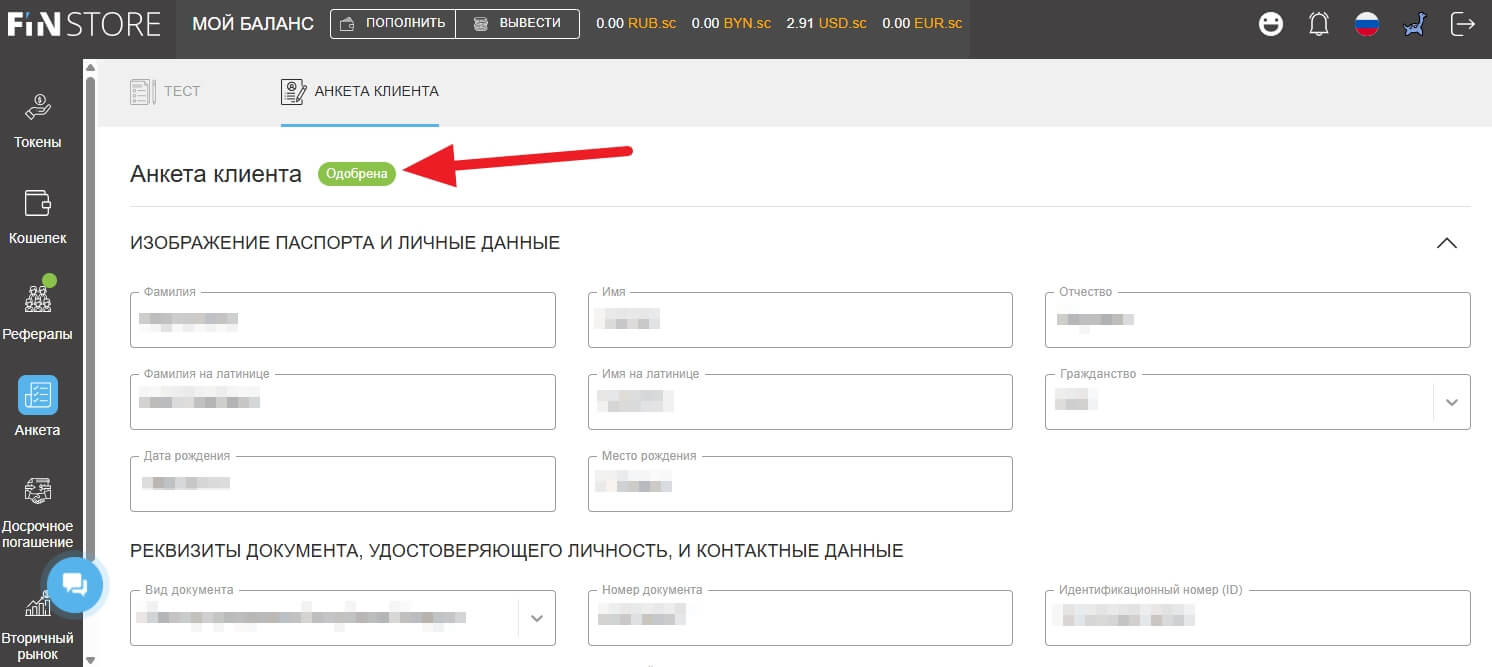The width and height of the screenshot is (1492, 667).
Task: Switch to the Тест tab
Action: click(x=166, y=91)
